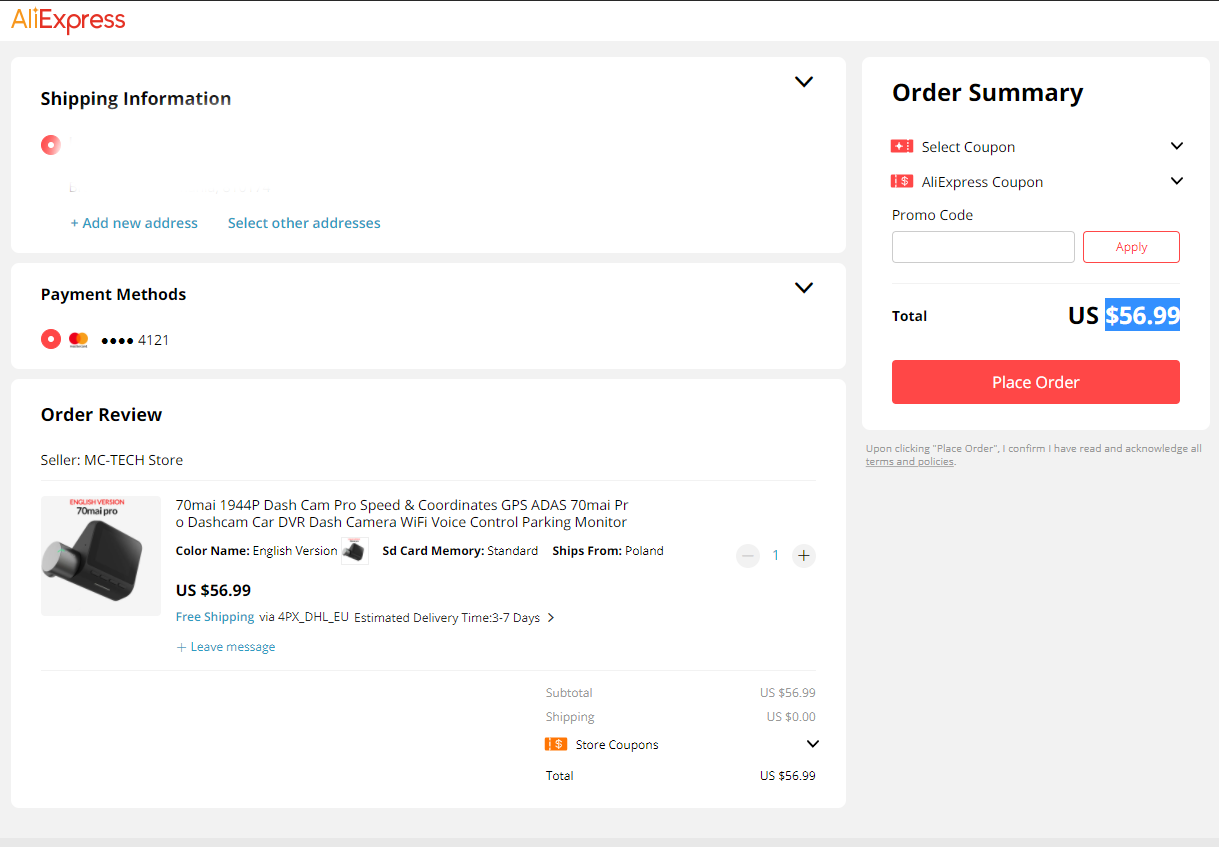The height and width of the screenshot is (847, 1219).
Task: Click the AliExpress Coupon dollar ticket icon
Action: tap(902, 182)
